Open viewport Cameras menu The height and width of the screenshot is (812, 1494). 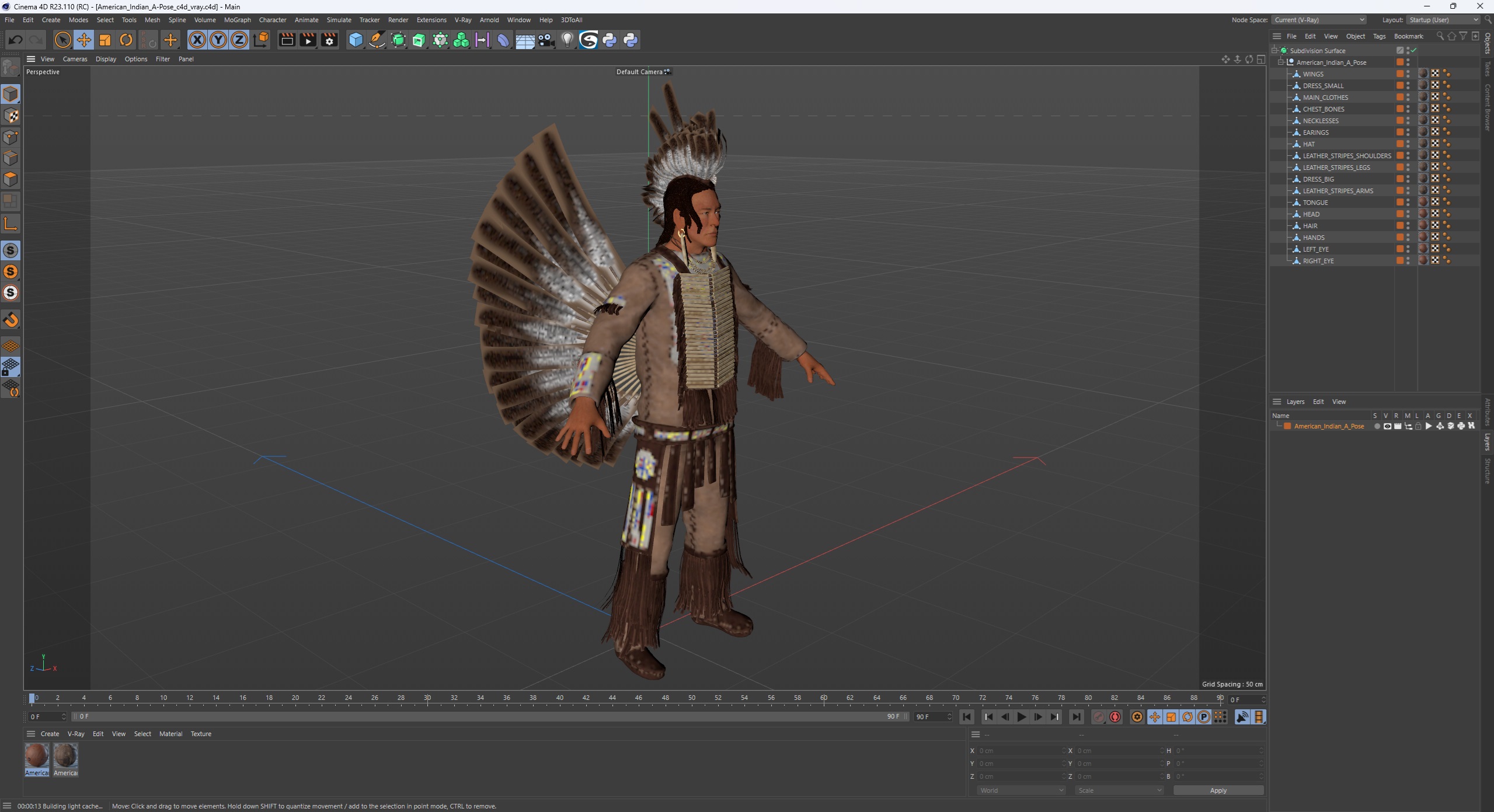(75, 59)
